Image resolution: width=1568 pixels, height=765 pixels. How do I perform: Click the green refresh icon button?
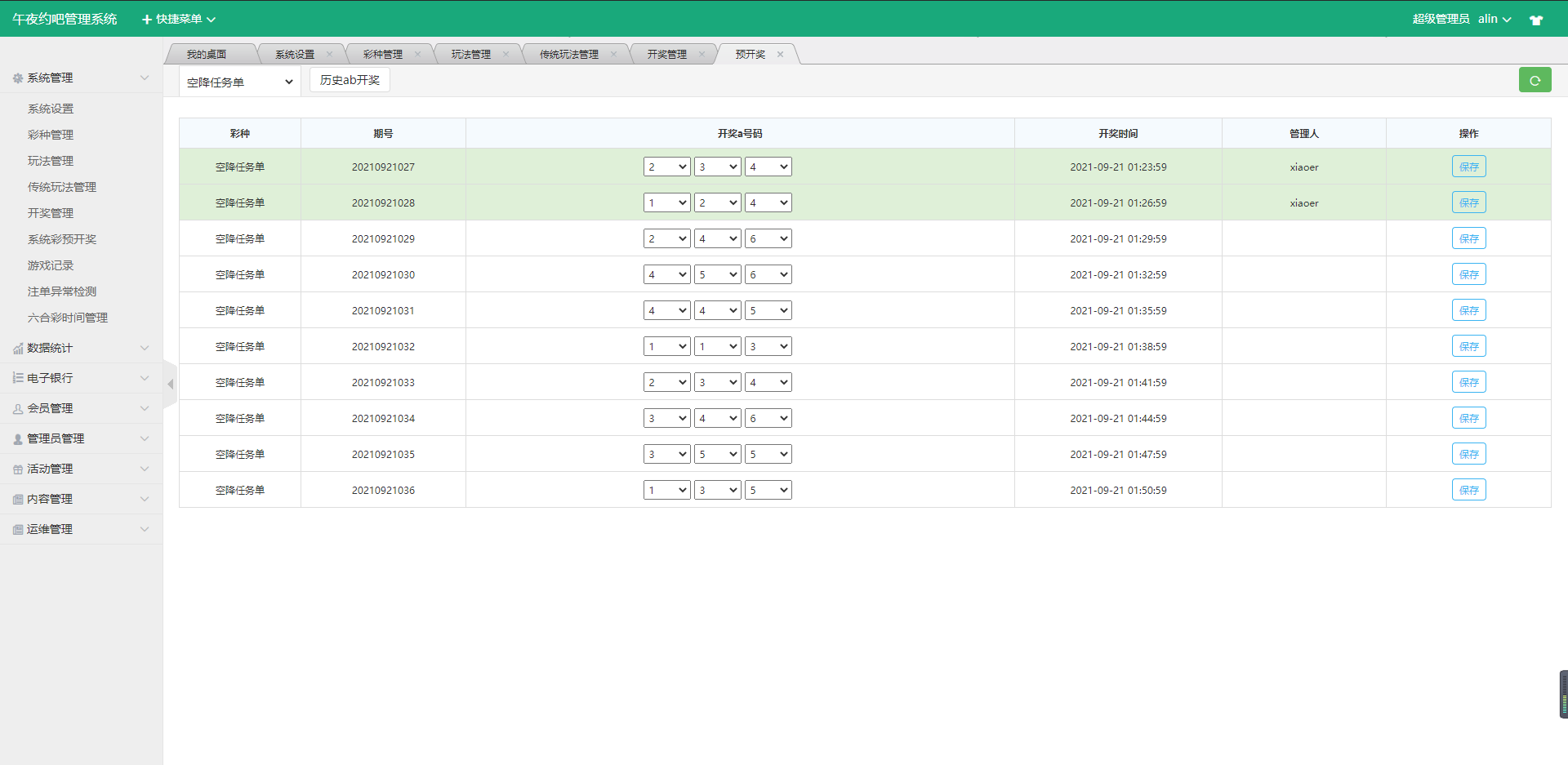(1535, 80)
